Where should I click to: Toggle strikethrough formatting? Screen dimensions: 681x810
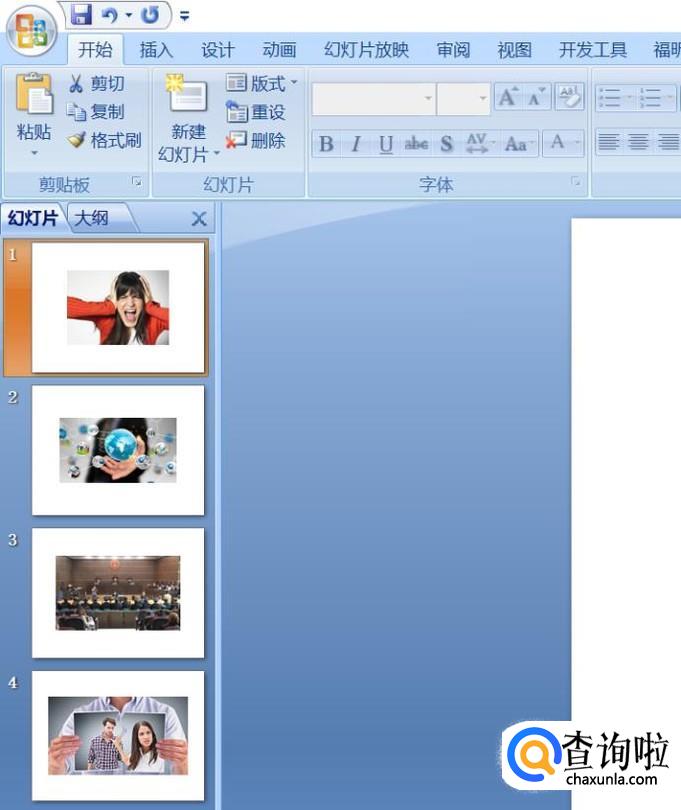click(x=415, y=144)
